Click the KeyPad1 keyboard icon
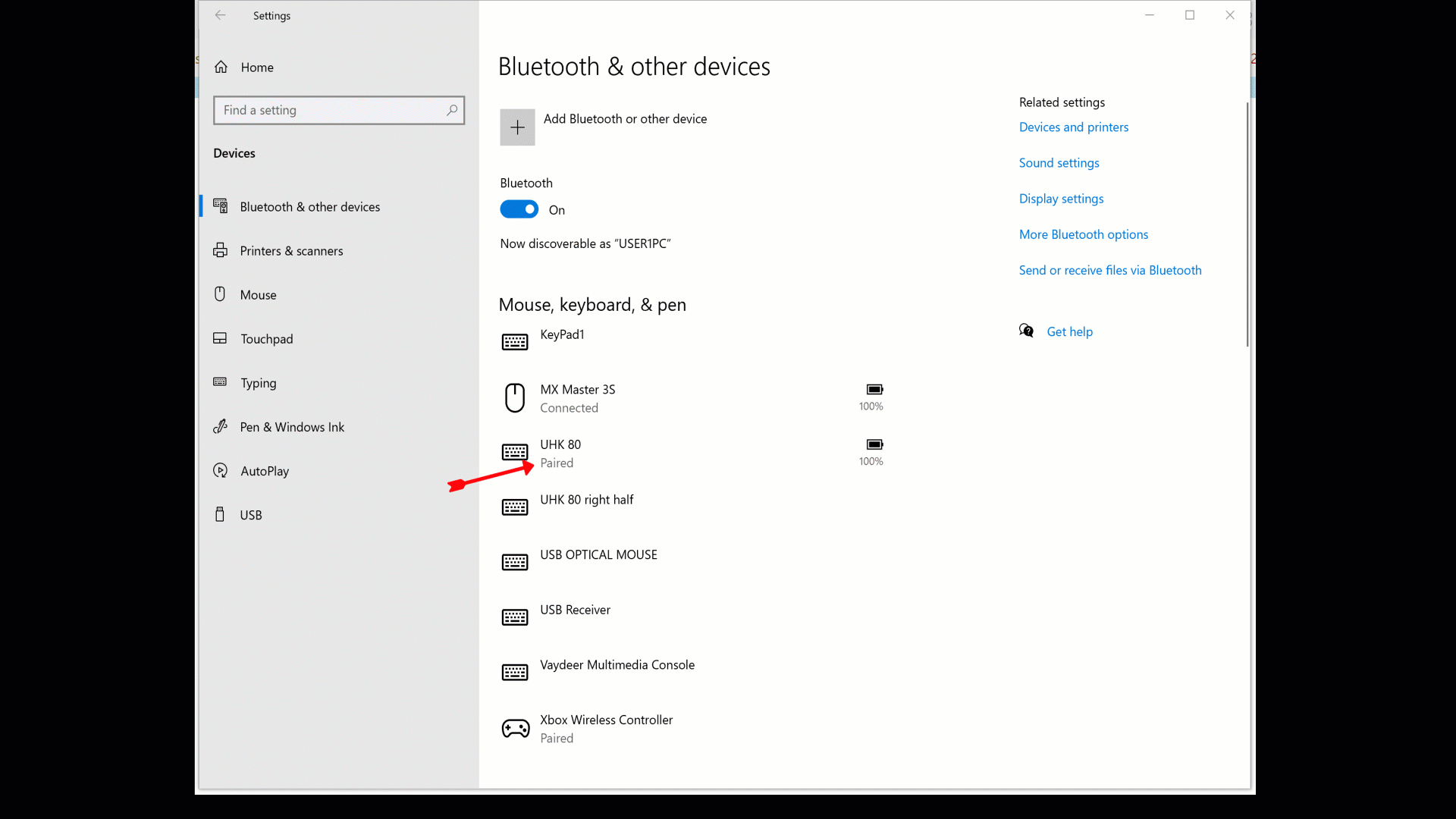 coord(515,342)
